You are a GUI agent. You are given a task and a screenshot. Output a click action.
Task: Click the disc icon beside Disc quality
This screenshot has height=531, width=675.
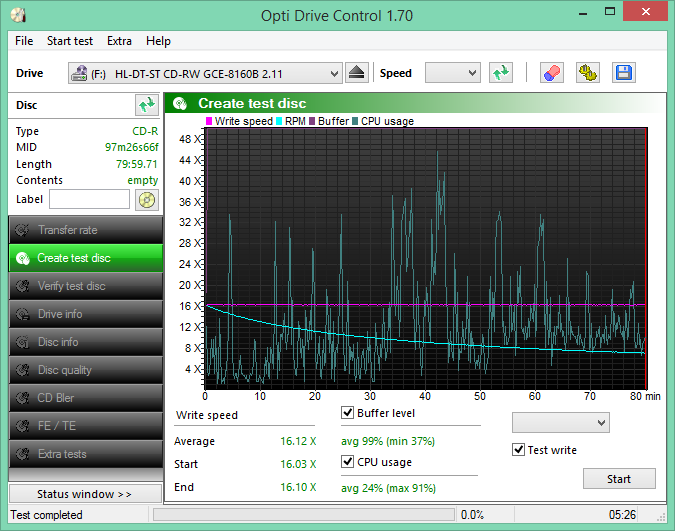click(22, 370)
